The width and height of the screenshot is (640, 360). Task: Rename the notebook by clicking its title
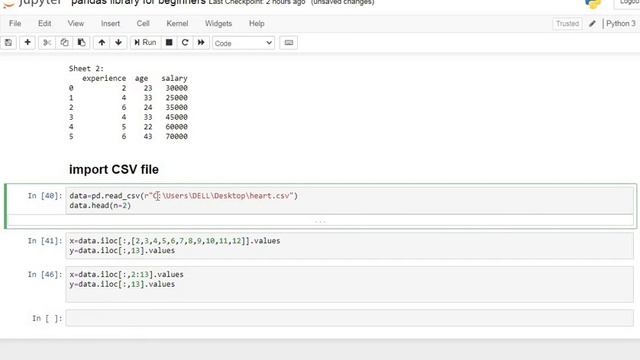pyautogui.click(x=138, y=2)
